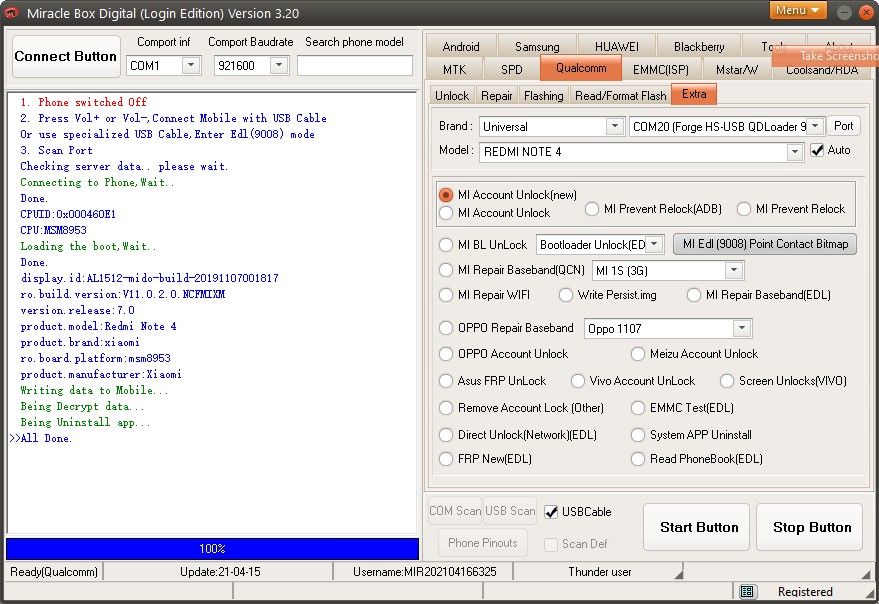The image size is (879, 604).
Task: Toggle the USBCable checkbox
Action: point(552,512)
